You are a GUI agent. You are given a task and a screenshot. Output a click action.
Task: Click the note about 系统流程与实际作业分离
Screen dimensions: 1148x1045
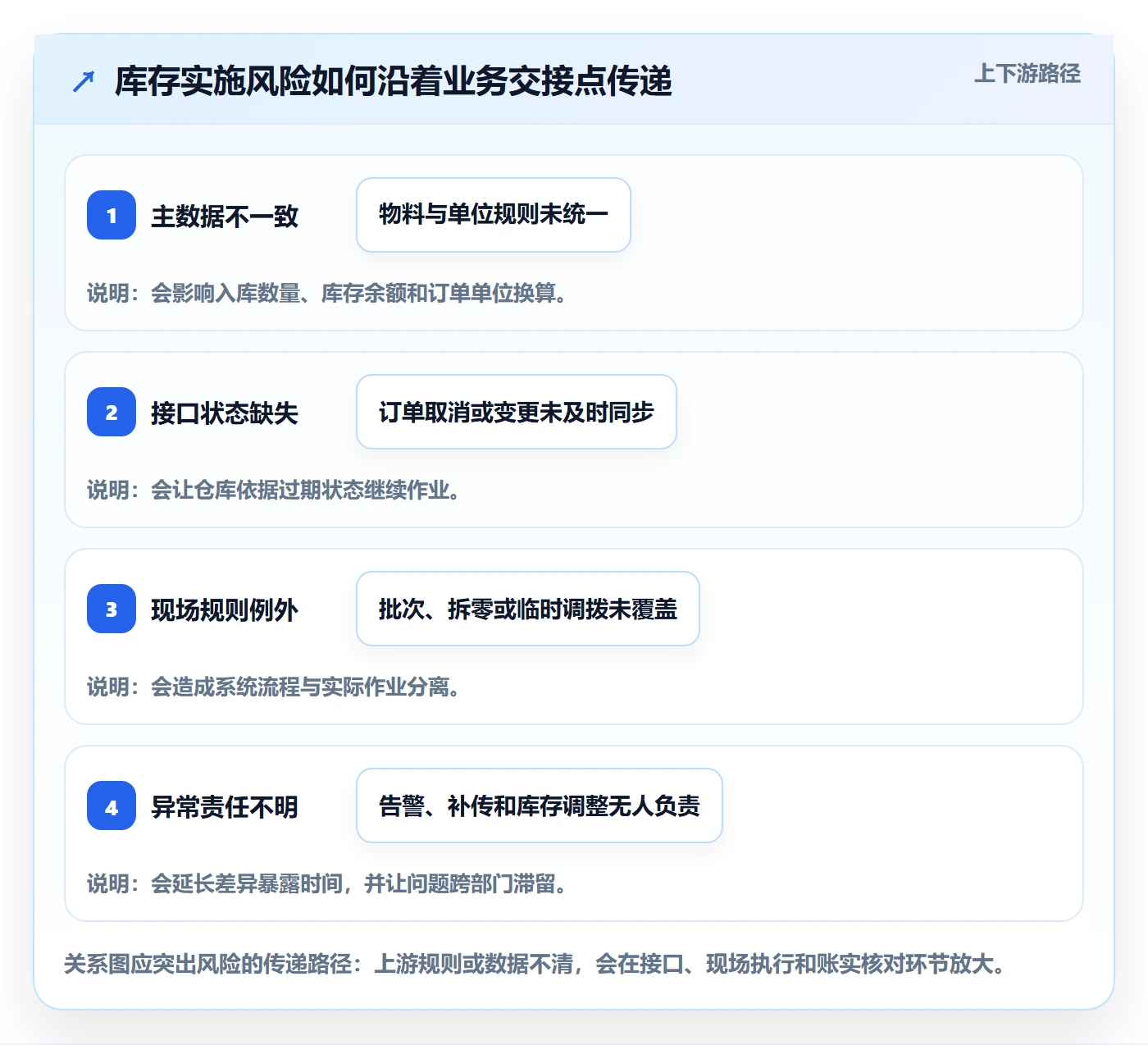click(275, 687)
